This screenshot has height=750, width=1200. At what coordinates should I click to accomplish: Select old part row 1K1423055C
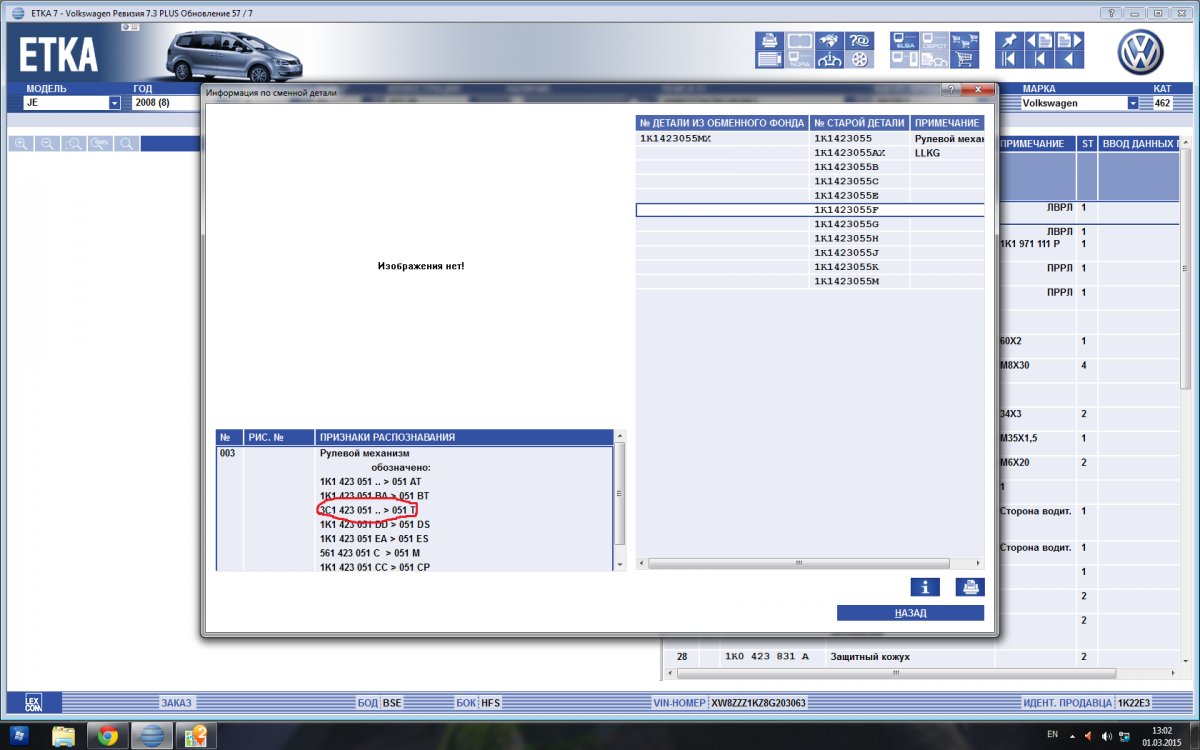point(846,181)
